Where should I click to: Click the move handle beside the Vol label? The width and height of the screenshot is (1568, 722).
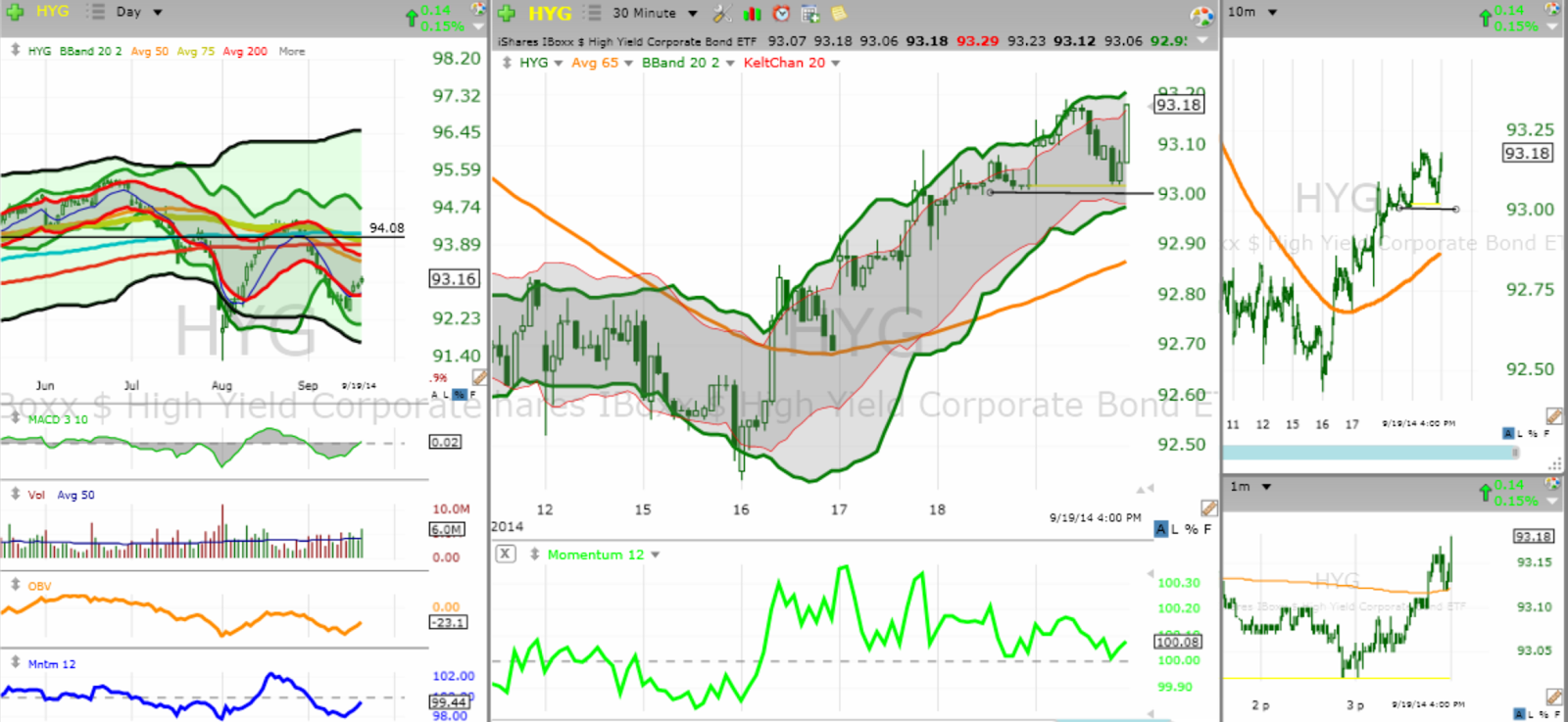coord(16,494)
